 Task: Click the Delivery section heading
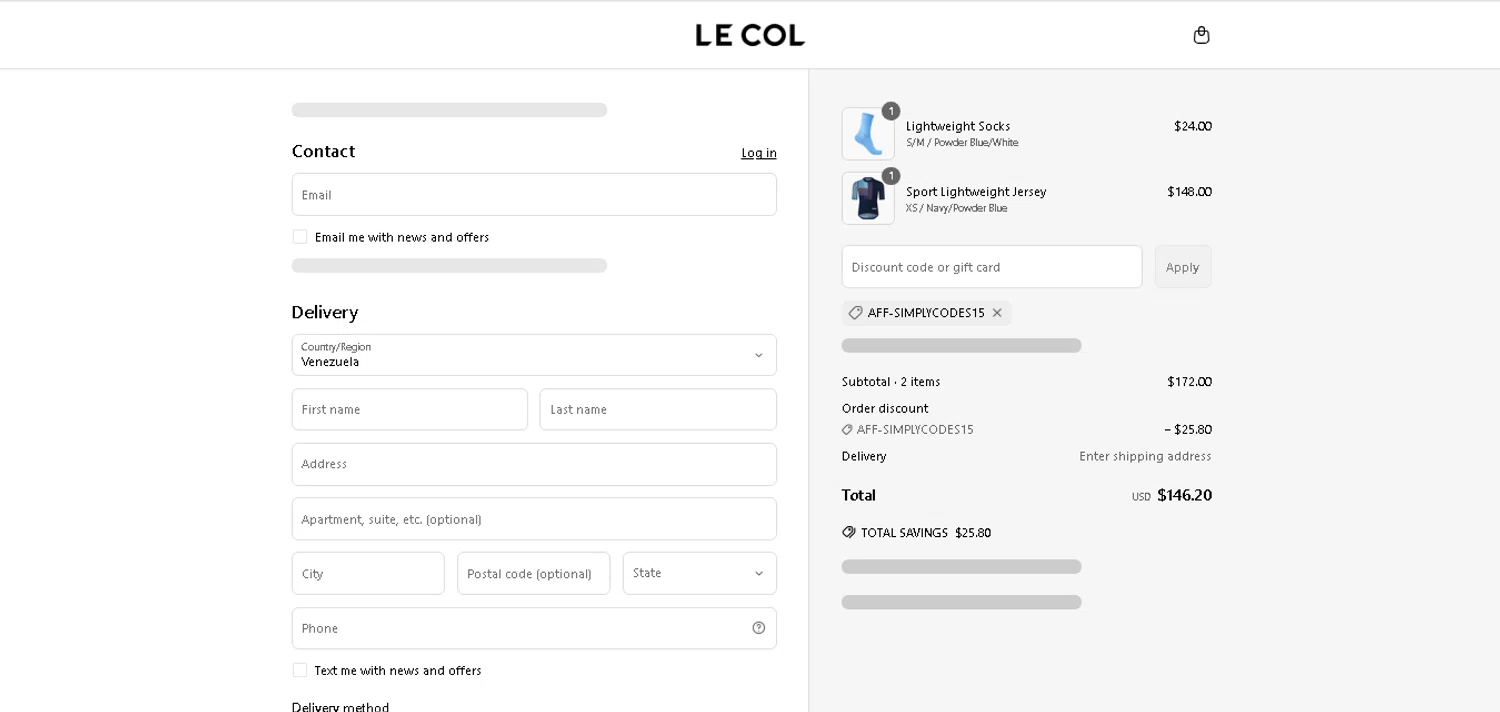pyautogui.click(x=325, y=312)
